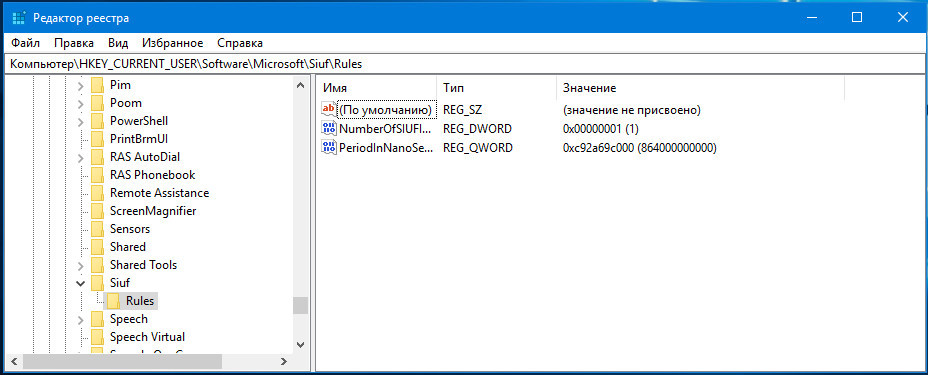Click the tree horizontal scrollbar right arrow

pyautogui.click(x=284, y=361)
